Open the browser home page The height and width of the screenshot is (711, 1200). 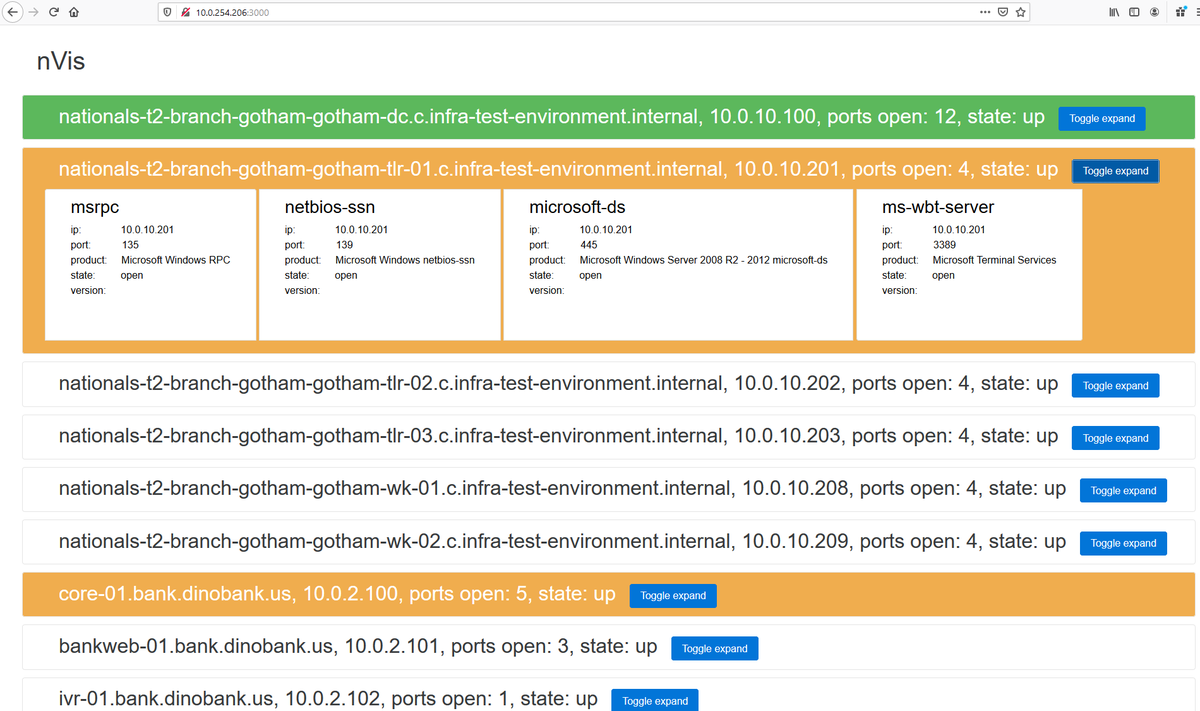click(x=74, y=12)
